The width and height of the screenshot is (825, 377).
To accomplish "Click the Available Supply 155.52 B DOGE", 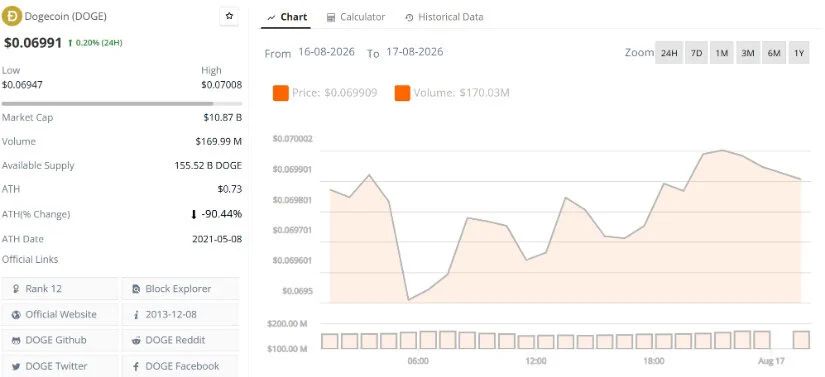I will pyautogui.click(x=208, y=166).
